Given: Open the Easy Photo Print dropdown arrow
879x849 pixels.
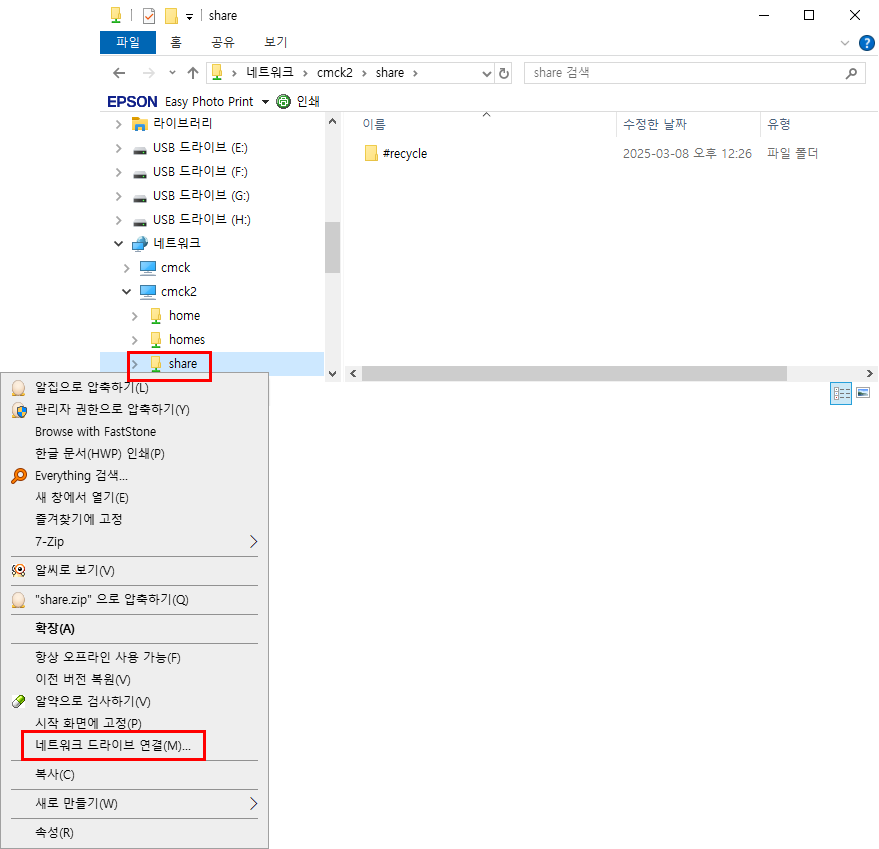Looking at the screenshot, I should click(x=265, y=102).
